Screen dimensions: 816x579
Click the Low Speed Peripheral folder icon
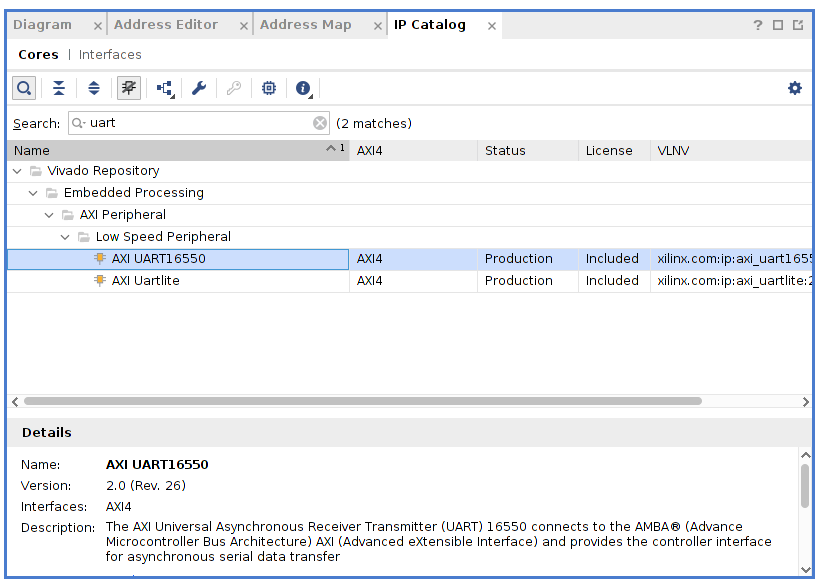(84, 237)
